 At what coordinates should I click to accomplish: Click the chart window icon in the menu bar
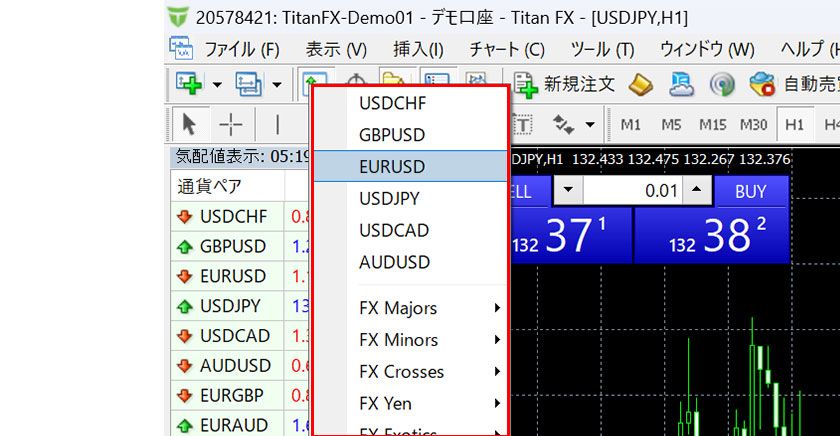[181, 48]
